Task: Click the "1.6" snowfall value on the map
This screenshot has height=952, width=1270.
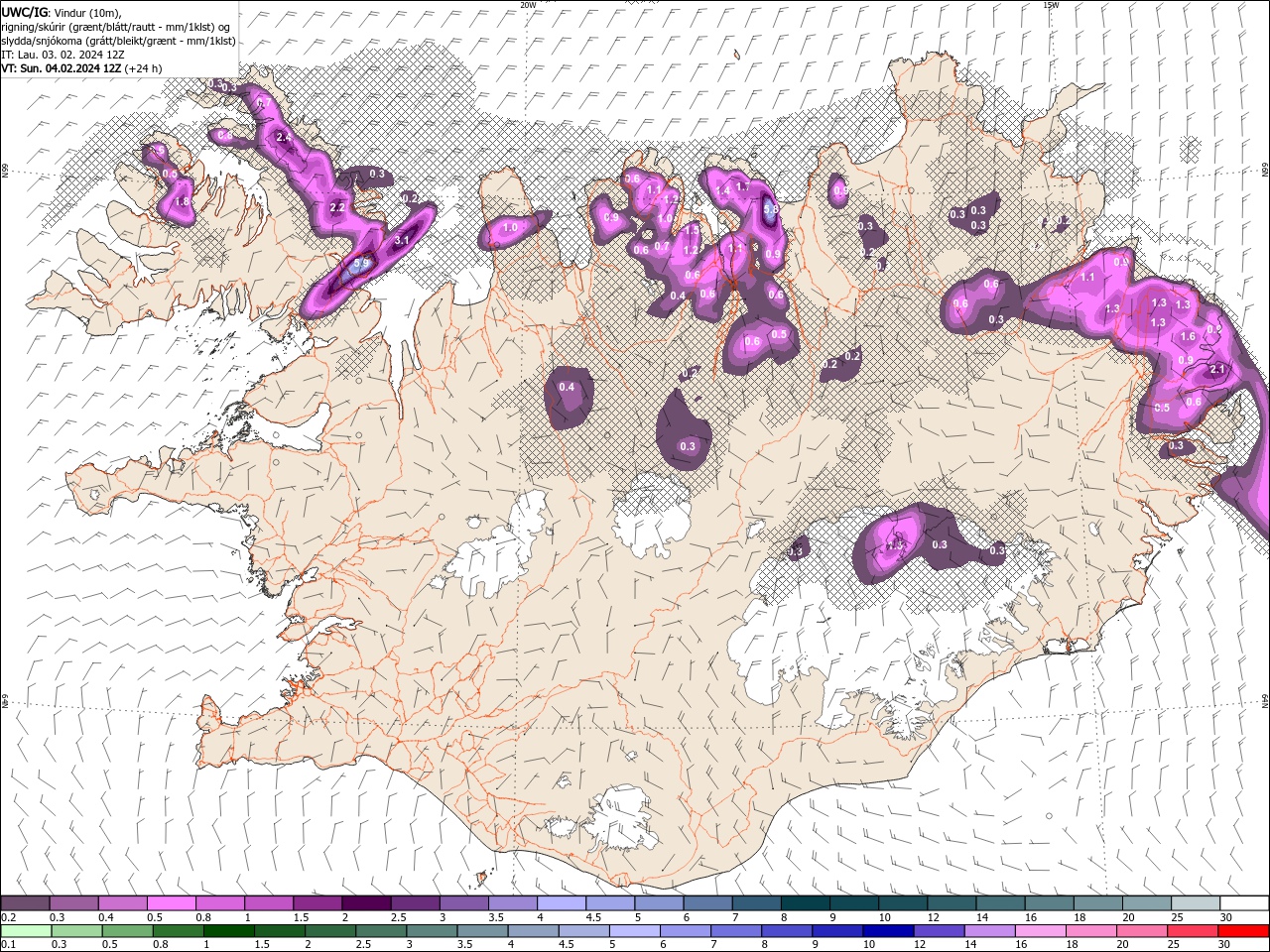Action: coord(1188,337)
